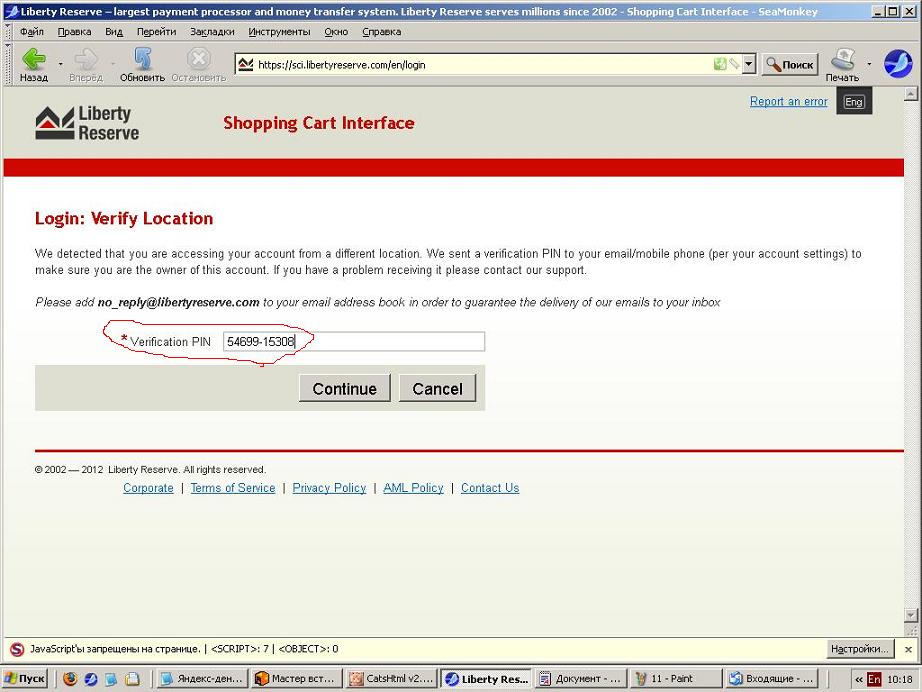Click the Поиск search button
This screenshot has width=922, height=692.
790,65
